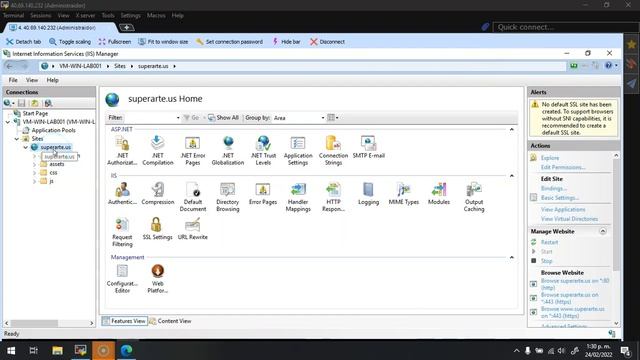Select Start Page in Connections tree
640x360 pixels.
pos(35,113)
